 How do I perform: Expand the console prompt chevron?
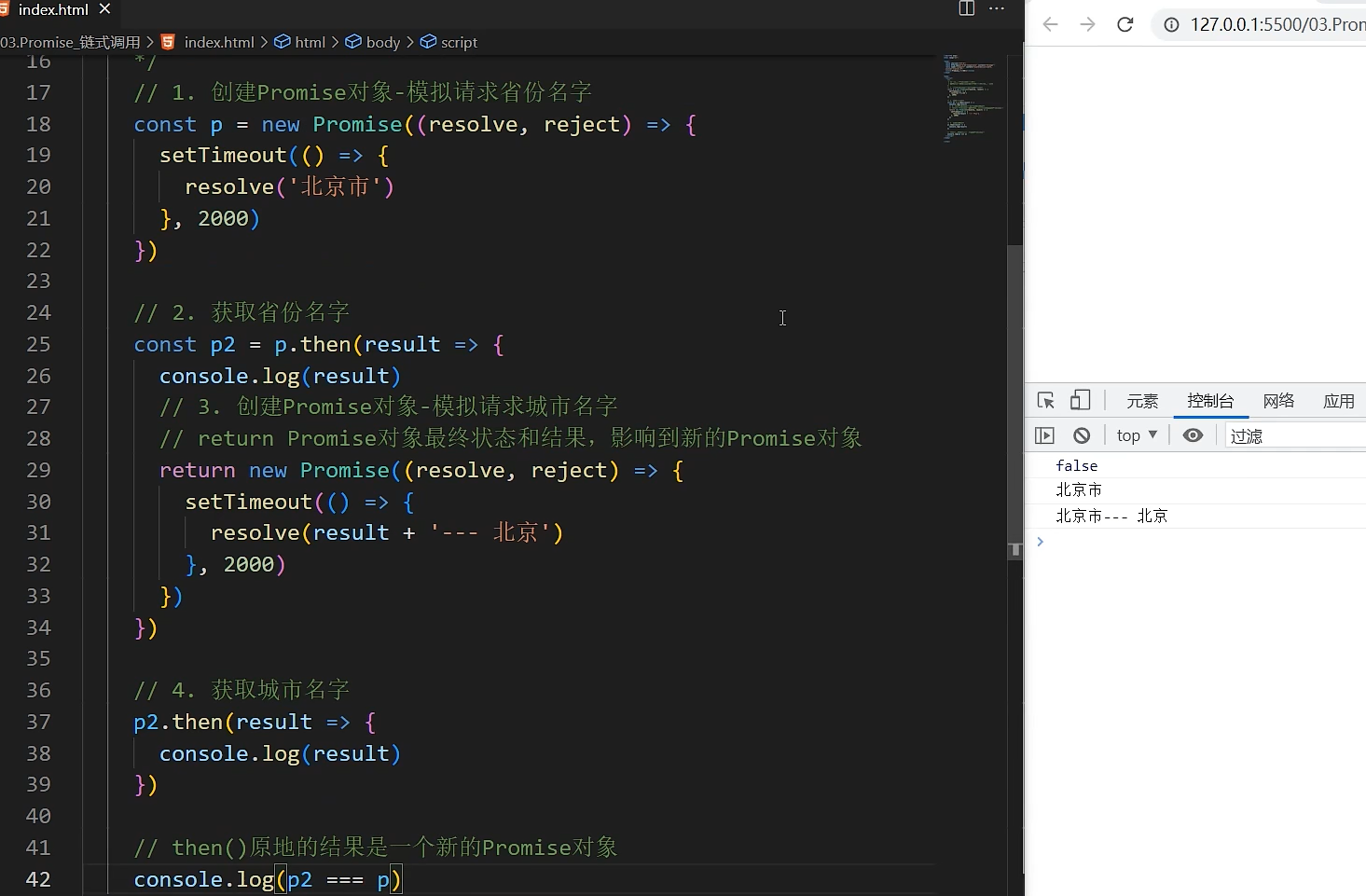1041,542
